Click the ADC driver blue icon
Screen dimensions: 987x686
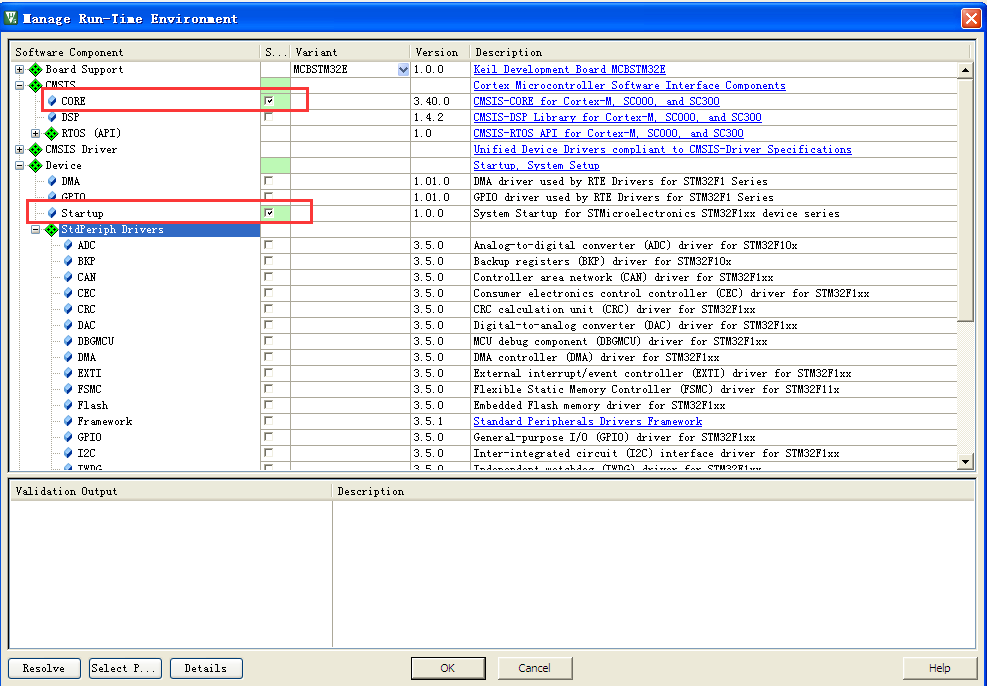coord(68,245)
